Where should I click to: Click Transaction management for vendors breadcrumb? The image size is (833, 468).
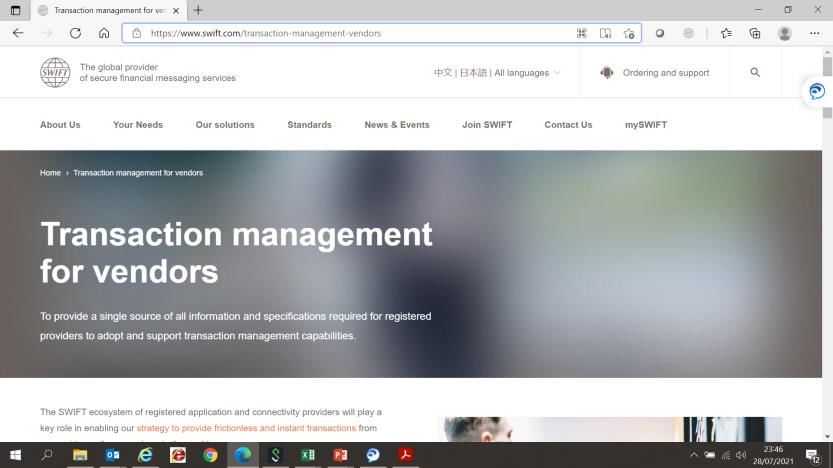pos(138,173)
